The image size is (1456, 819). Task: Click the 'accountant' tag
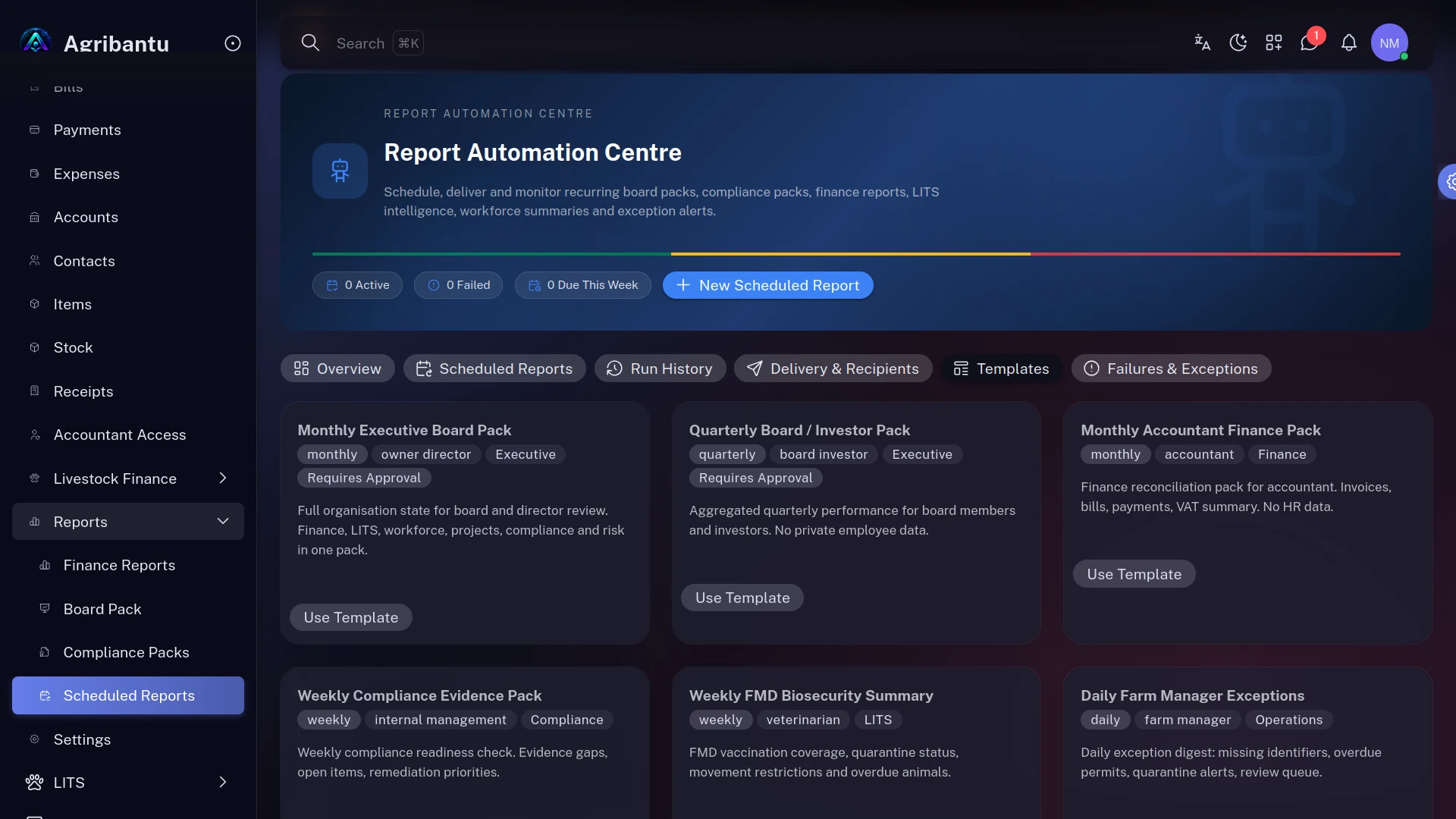coord(1199,454)
